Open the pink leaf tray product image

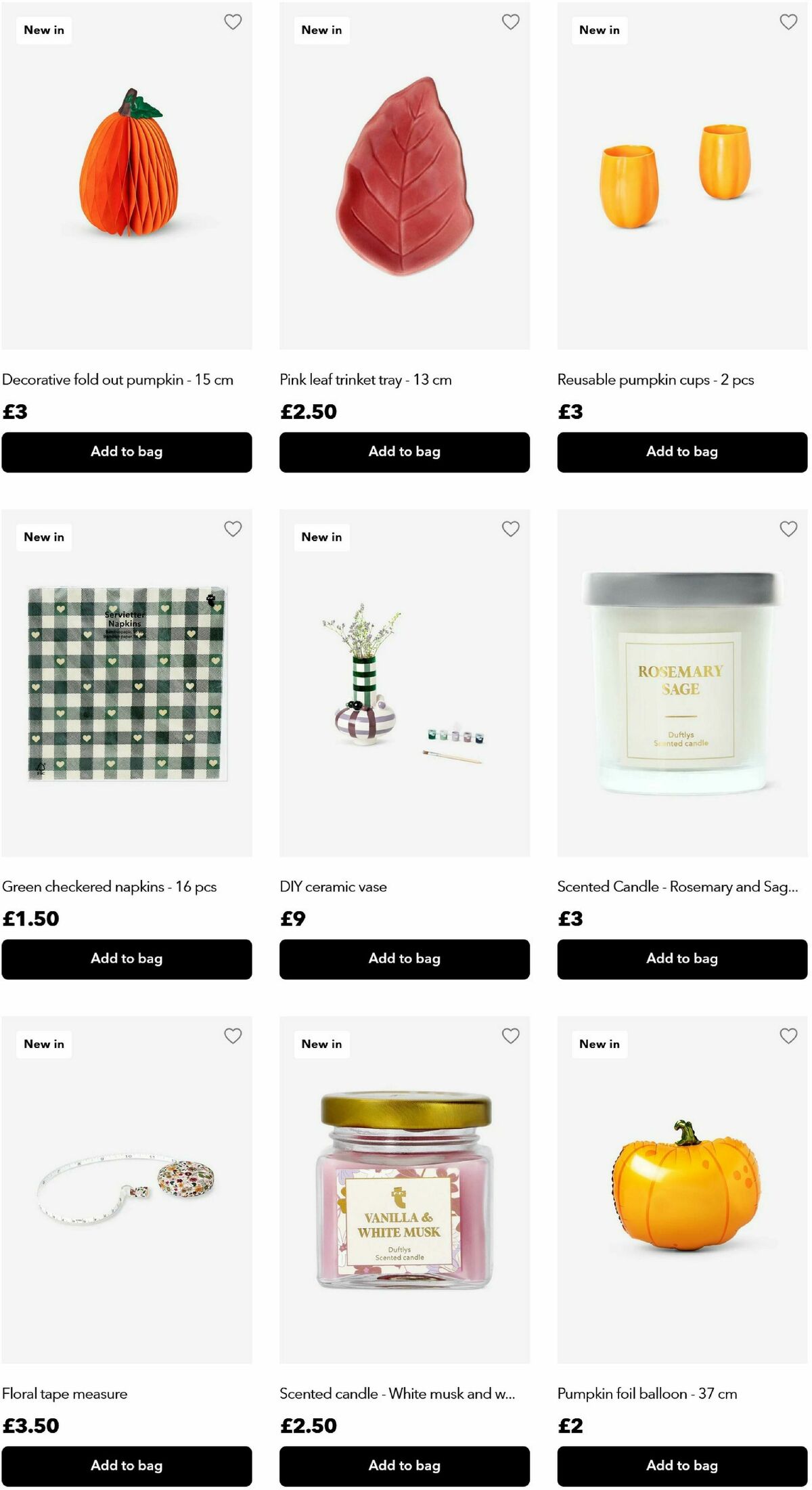(x=405, y=176)
